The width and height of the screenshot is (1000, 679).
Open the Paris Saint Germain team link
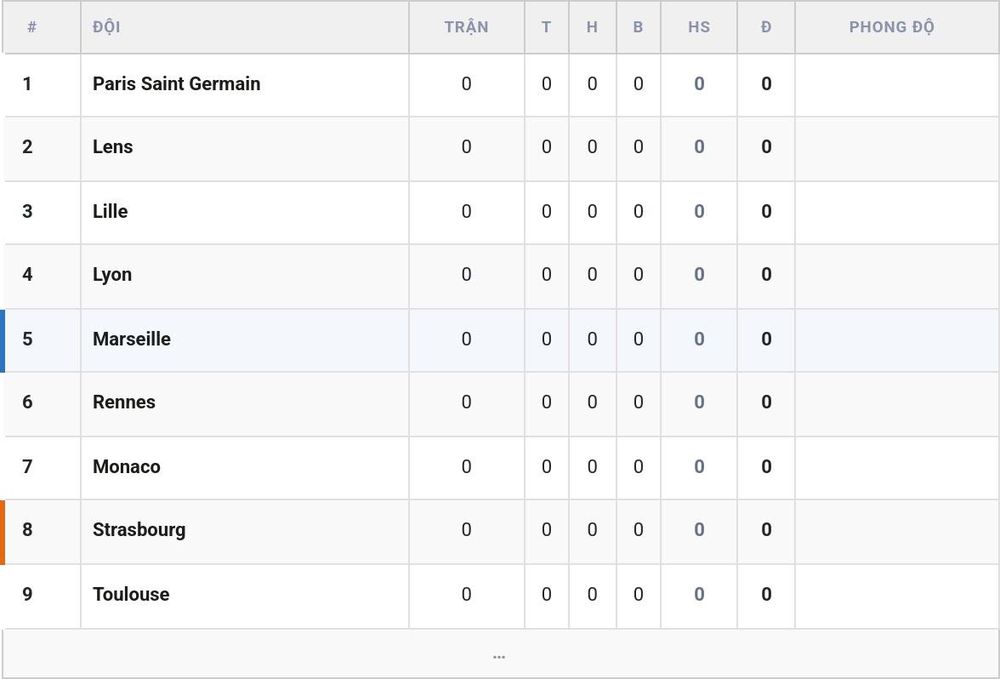coord(176,84)
